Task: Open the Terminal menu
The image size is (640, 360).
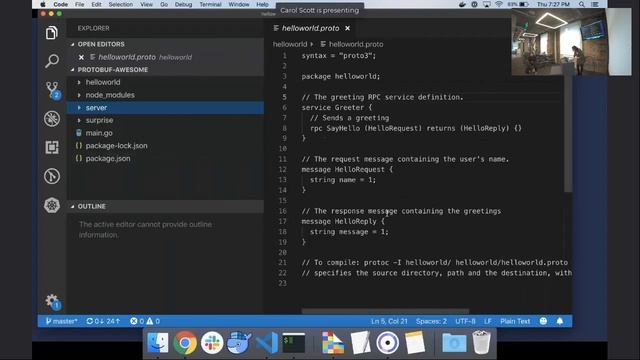Action: click(x=210, y=4)
